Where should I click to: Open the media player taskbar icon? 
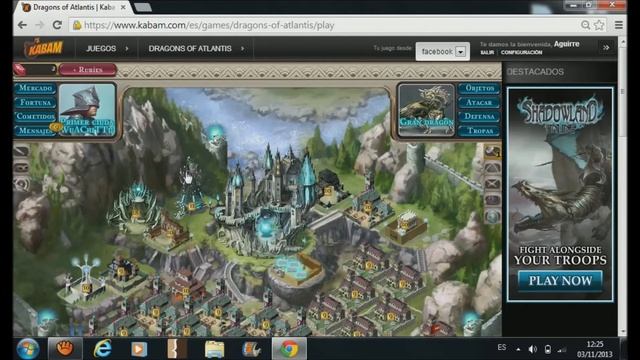tap(139, 349)
